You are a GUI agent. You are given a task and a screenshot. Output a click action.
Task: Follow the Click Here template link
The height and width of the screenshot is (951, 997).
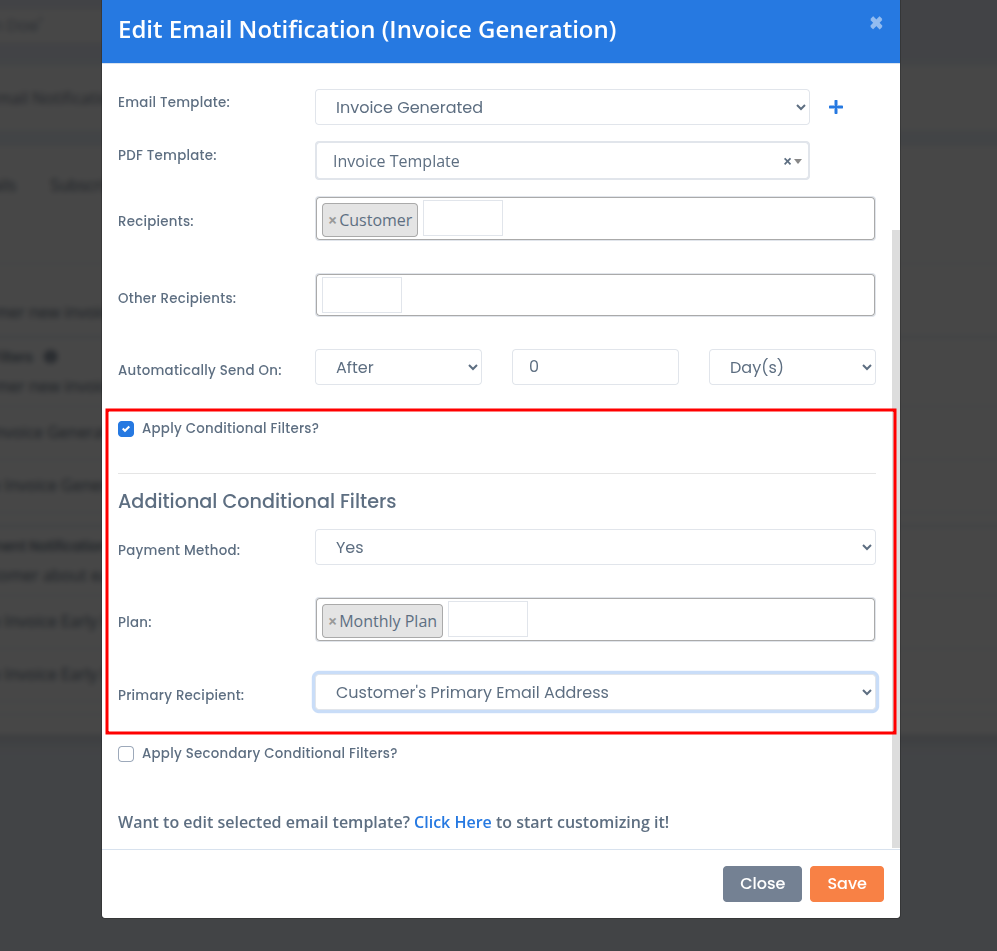452,822
